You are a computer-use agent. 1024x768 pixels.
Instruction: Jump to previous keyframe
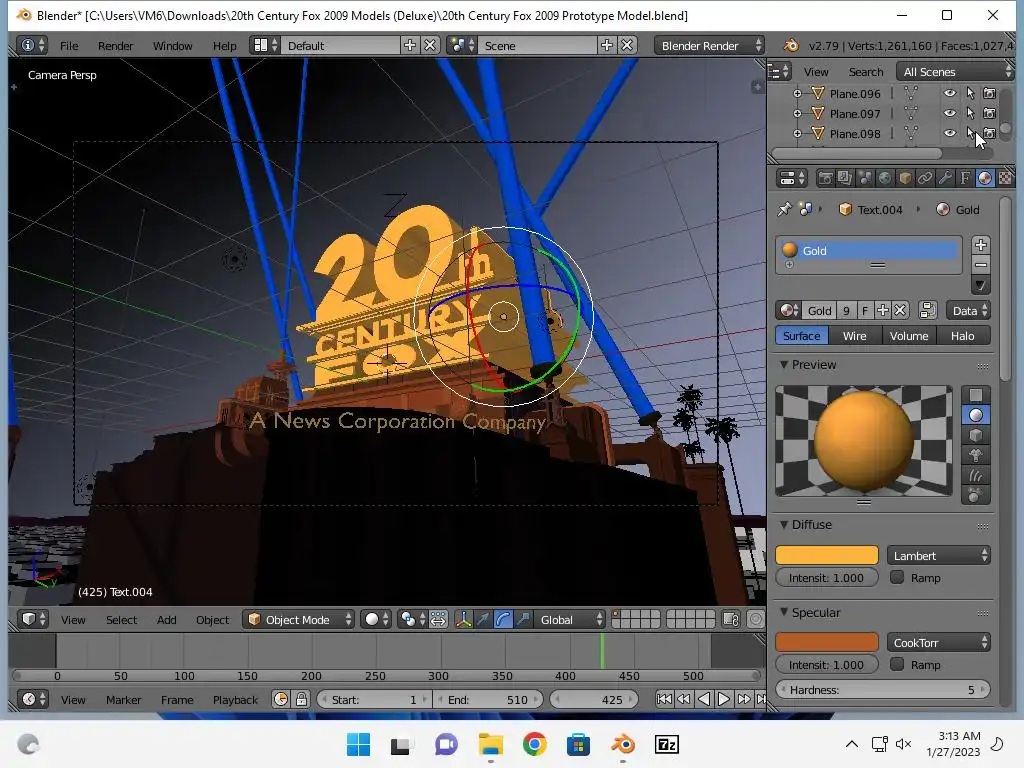pos(684,699)
